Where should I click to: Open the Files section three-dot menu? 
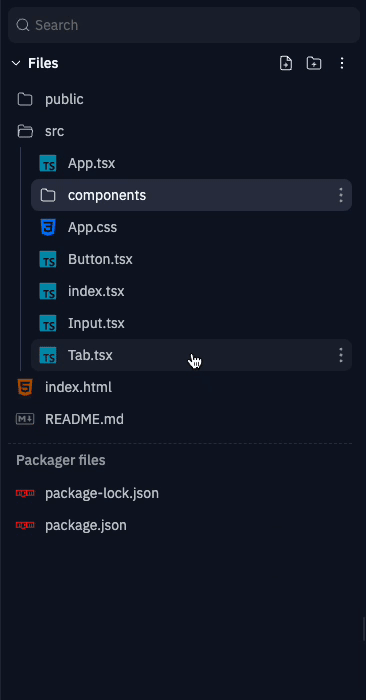click(x=342, y=63)
